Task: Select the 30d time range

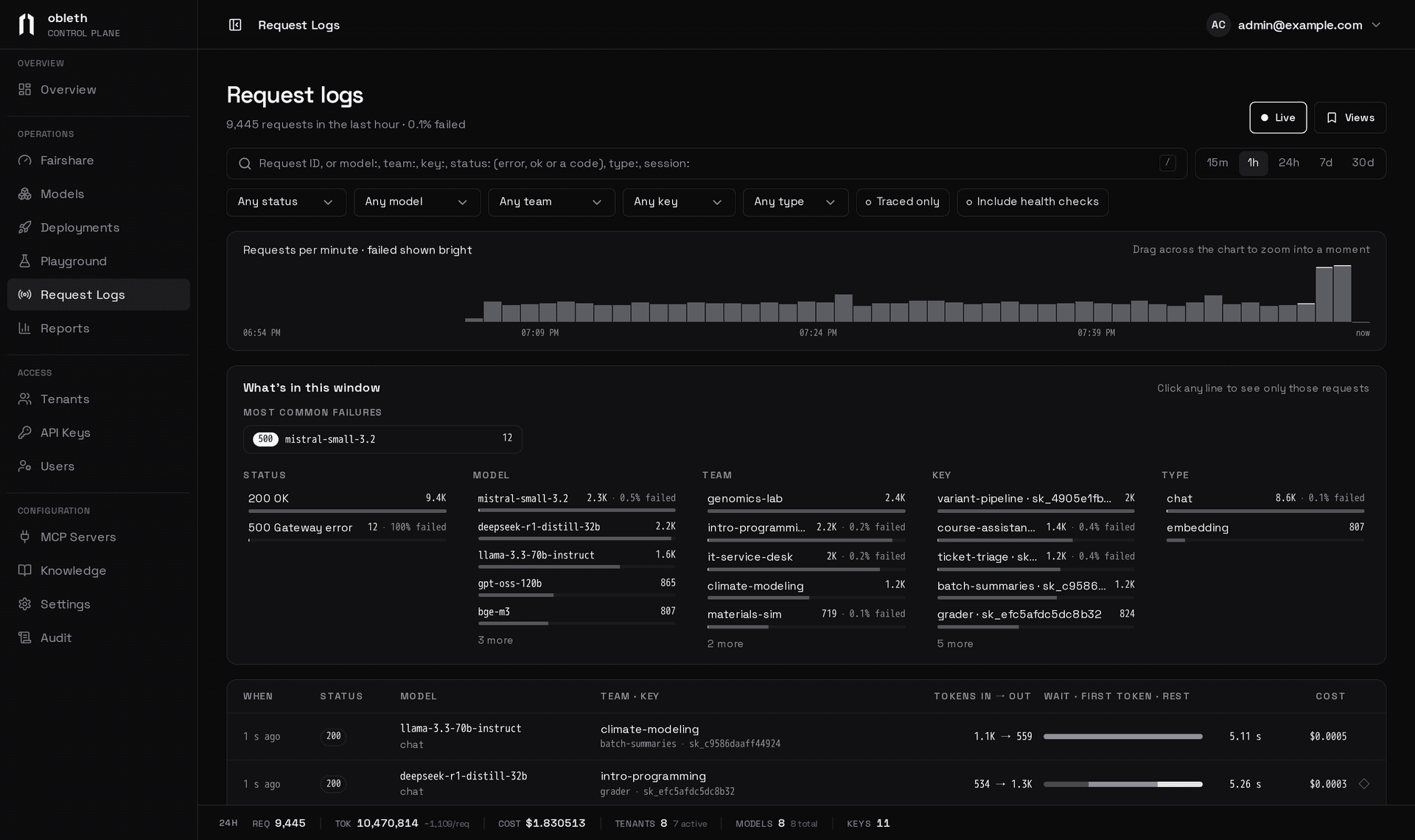Action: (x=1363, y=163)
